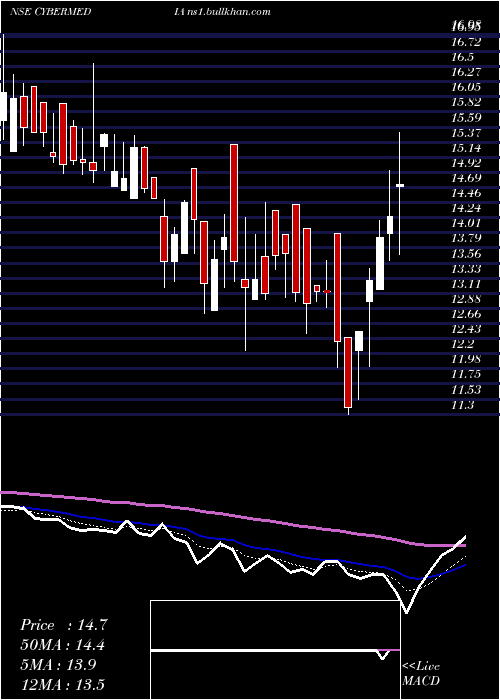
Task: Select the 16.27 price axis label
Action: 466,72
